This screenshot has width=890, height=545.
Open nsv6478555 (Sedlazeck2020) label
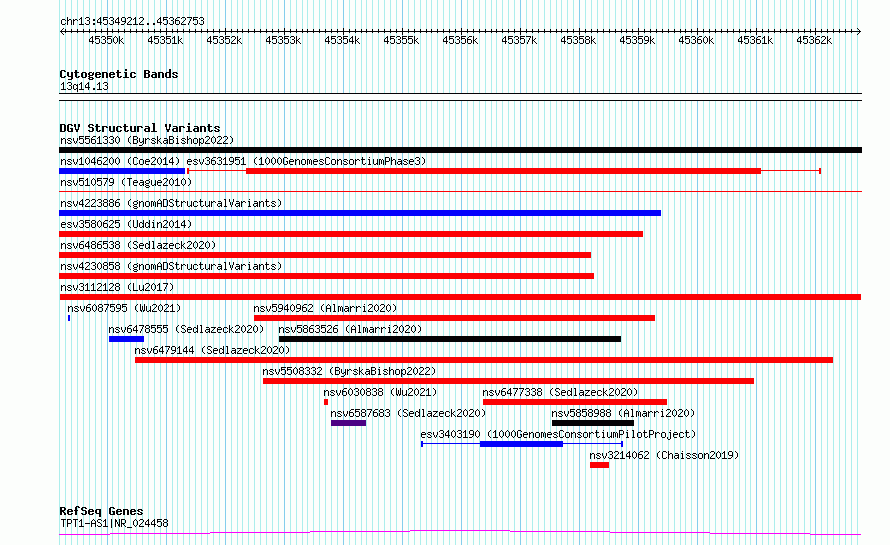(x=186, y=329)
